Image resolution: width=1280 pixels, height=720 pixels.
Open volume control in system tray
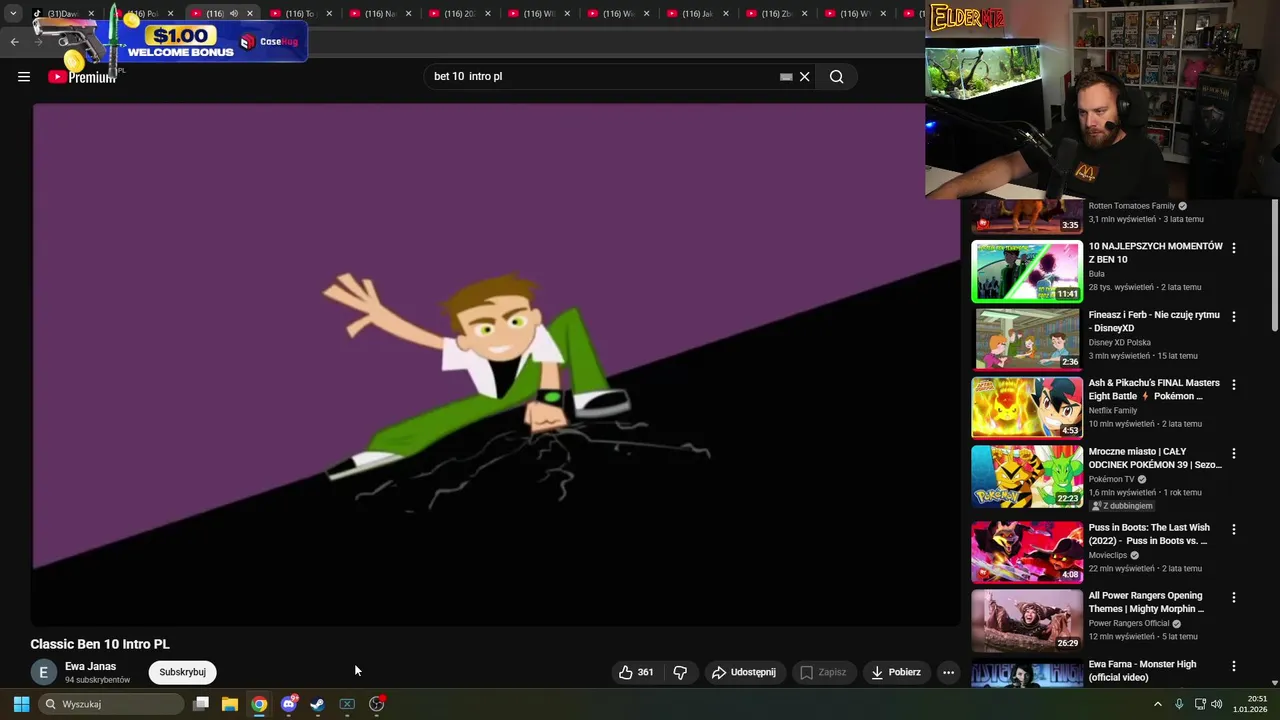coord(1217,704)
